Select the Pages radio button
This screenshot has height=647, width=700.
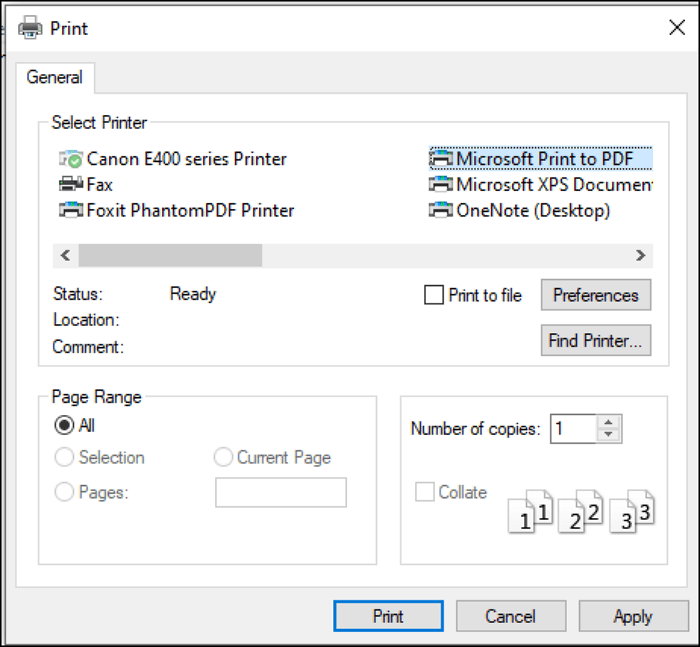(64, 492)
